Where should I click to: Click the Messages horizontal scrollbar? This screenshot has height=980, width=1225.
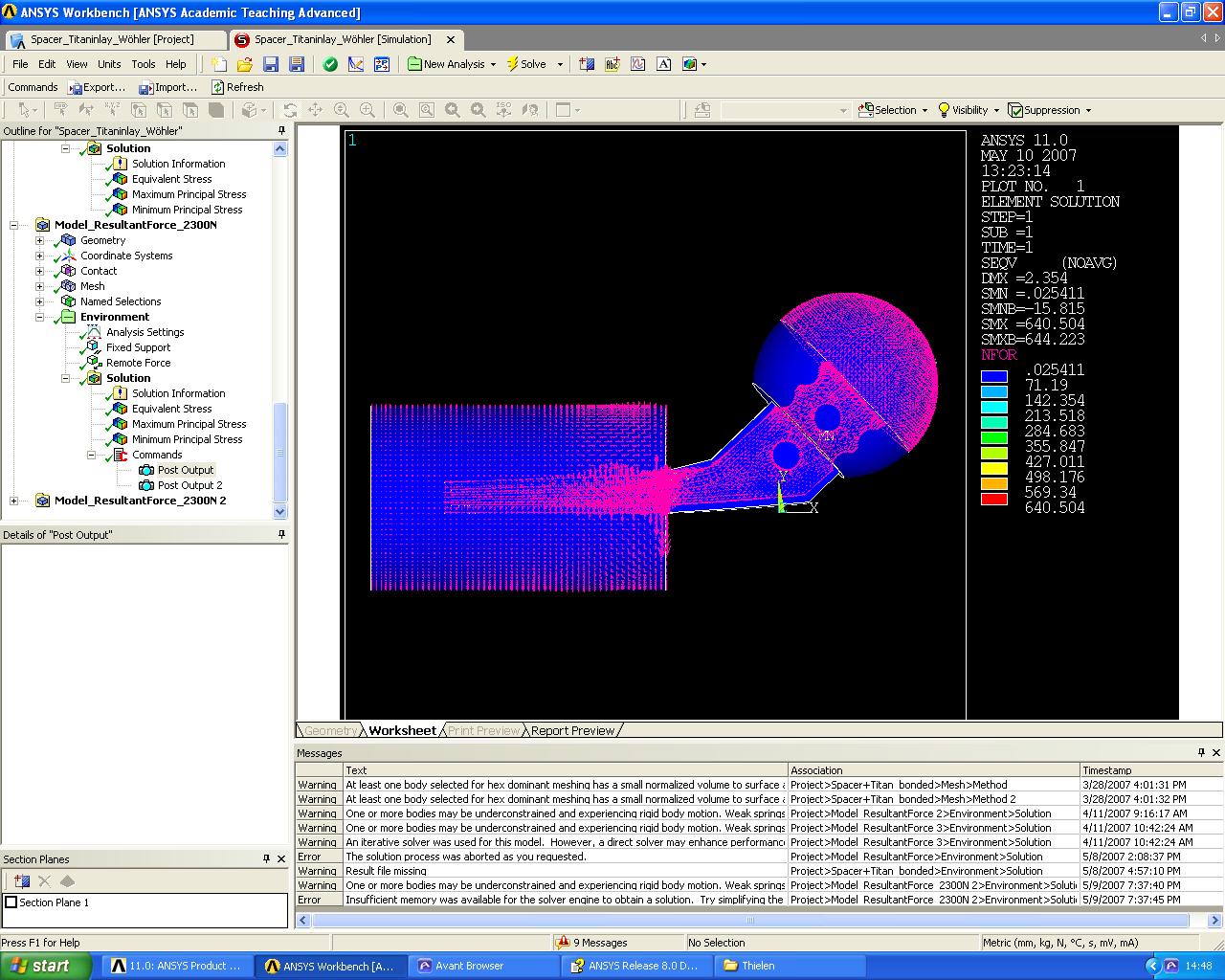pos(750,920)
